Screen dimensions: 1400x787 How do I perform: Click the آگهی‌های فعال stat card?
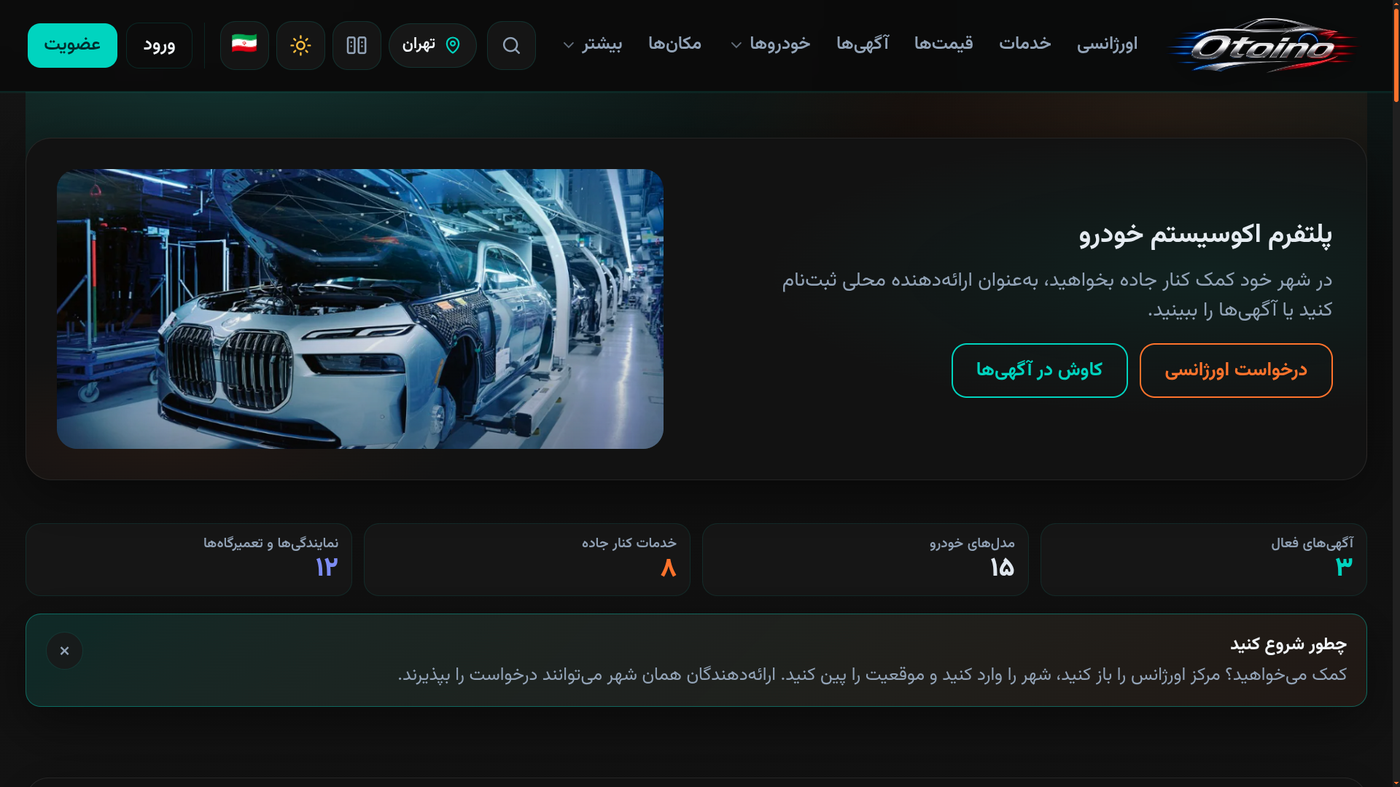1203,559
